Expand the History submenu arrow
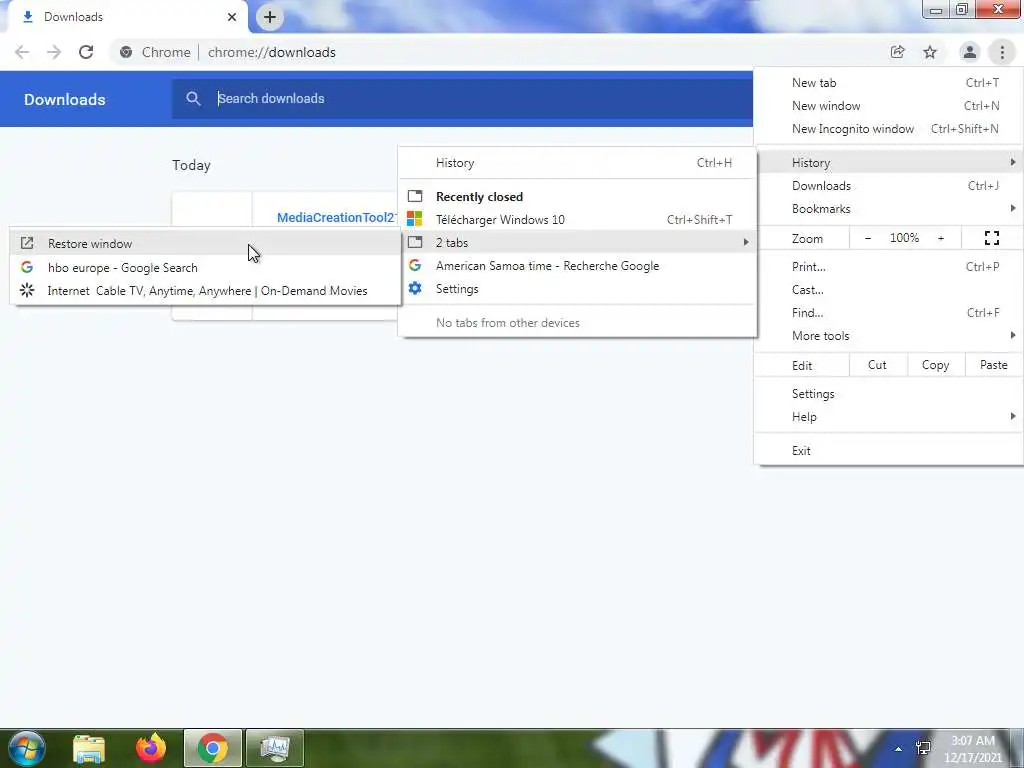Image resolution: width=1024 pixels, height=768 pixels. 1012,162
